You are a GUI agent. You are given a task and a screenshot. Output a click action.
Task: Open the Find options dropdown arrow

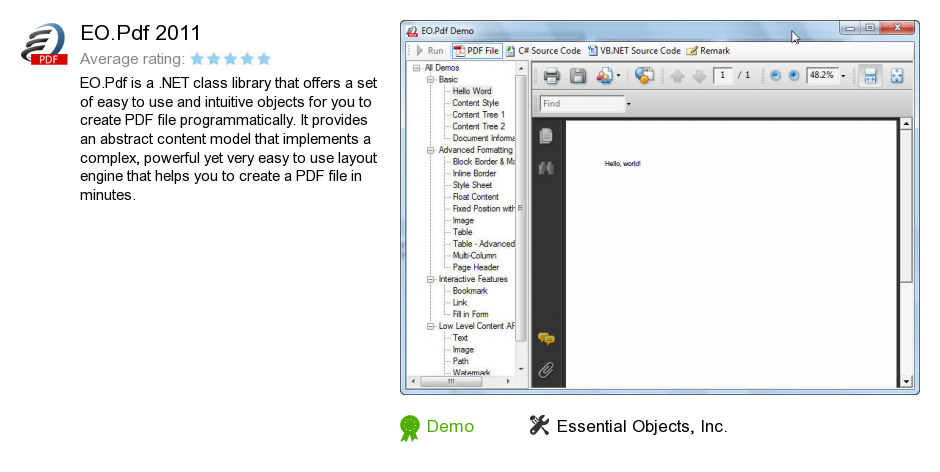[628, 104]
